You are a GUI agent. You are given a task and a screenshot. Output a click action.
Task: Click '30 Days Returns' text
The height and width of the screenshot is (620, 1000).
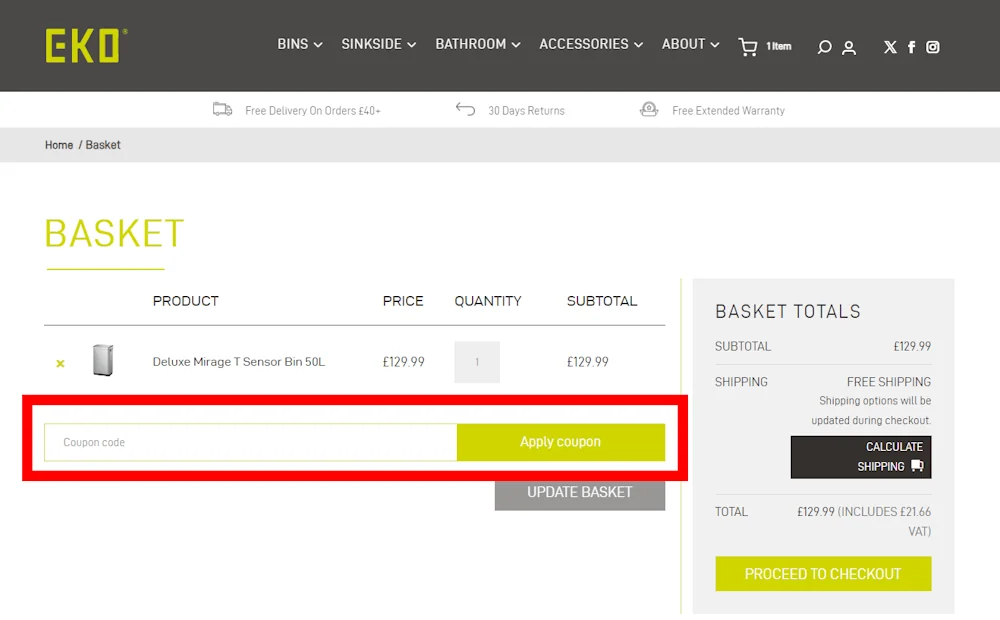point(526,110)
